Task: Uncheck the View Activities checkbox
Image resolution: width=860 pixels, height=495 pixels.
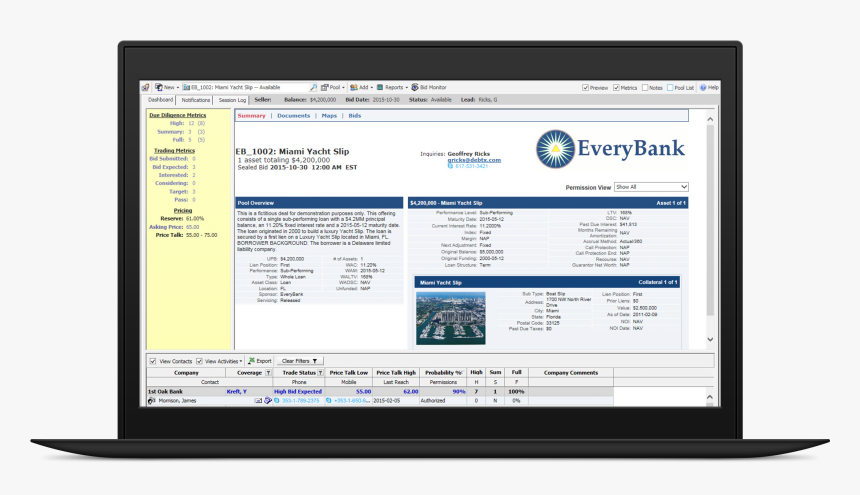Action: (199, 361)
